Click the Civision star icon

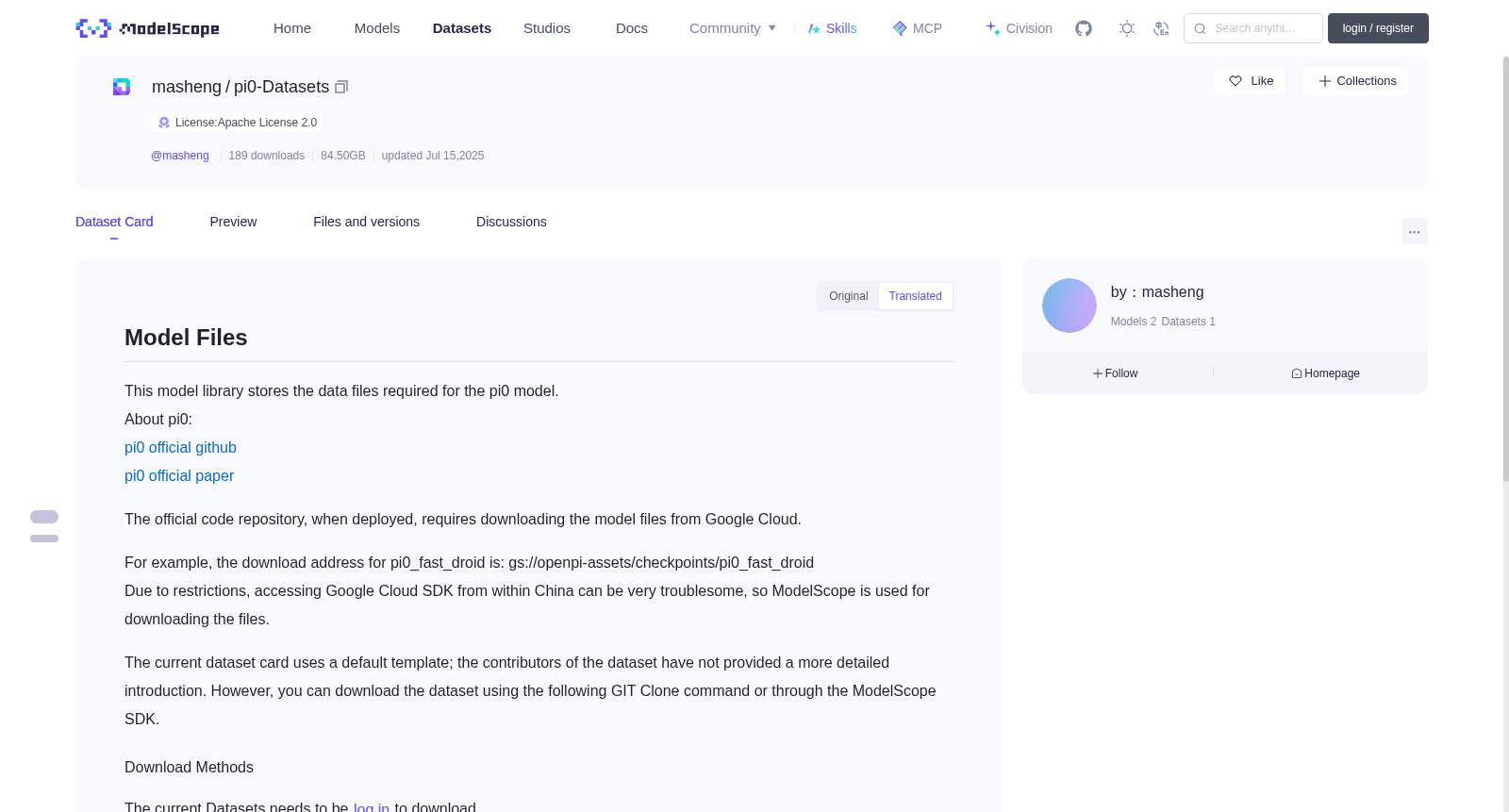[x=993, y=28]
